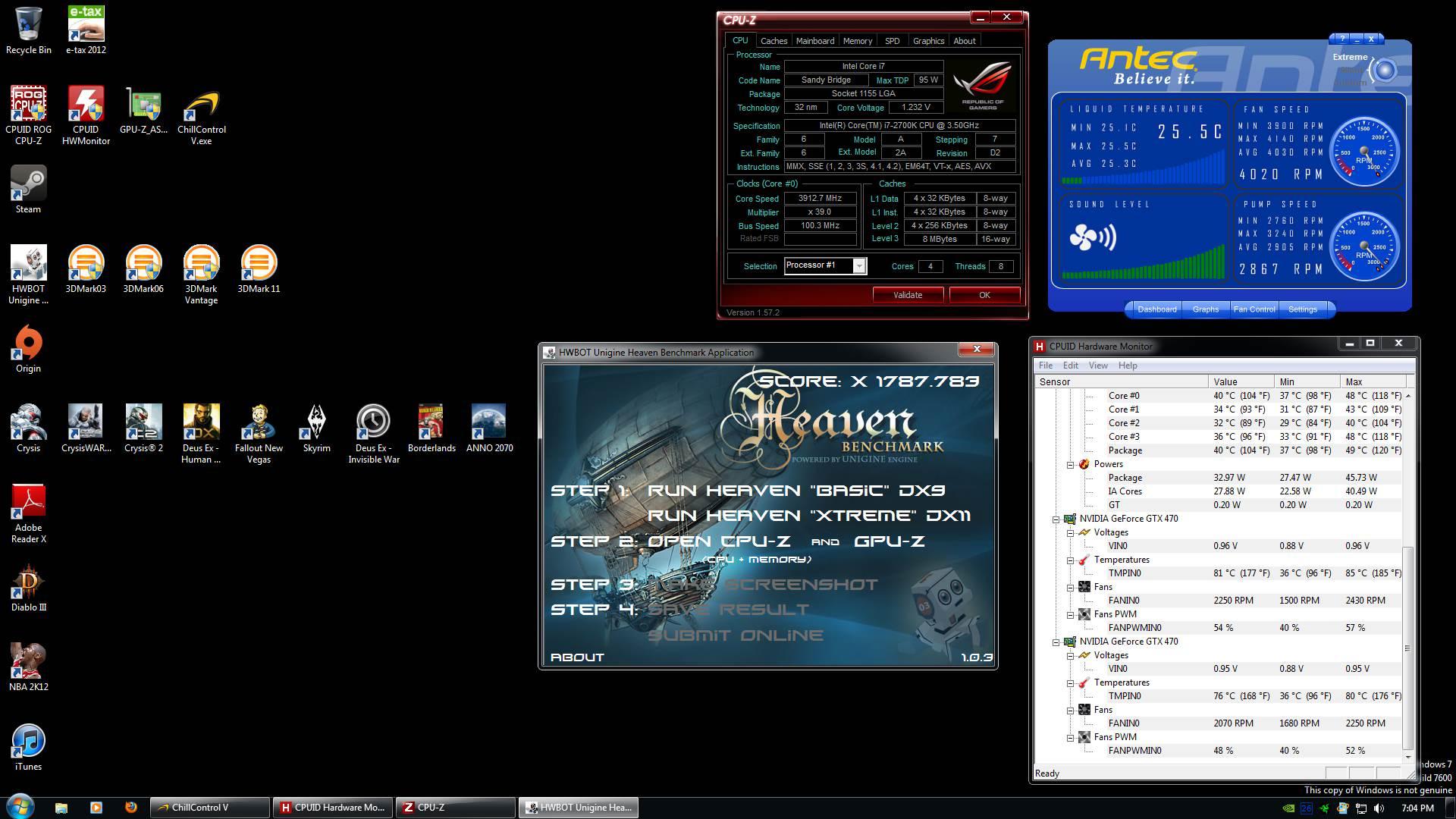Select the iTunes desktop shortcut

28,747
